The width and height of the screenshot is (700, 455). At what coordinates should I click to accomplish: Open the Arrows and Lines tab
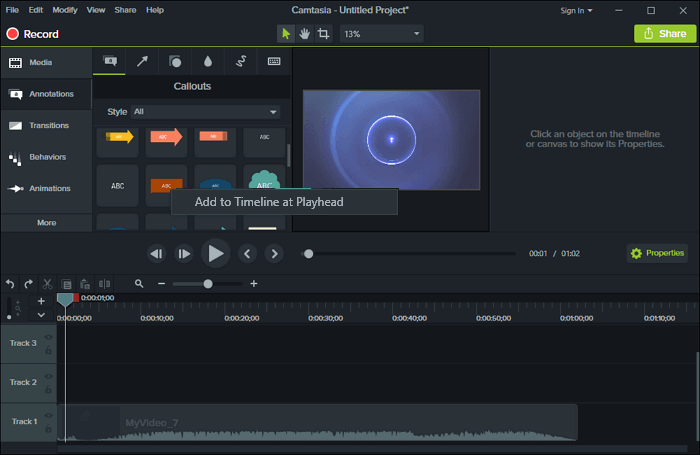142,61
